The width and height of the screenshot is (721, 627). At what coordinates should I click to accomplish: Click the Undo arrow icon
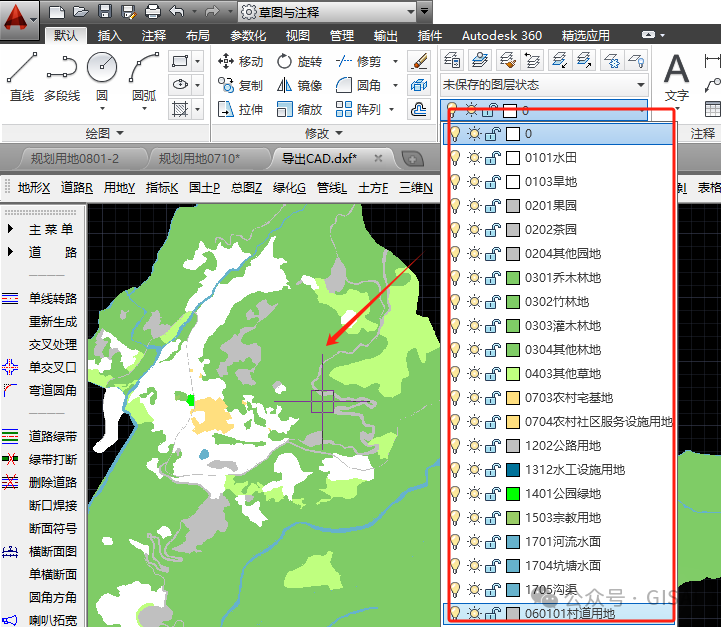pyautogui.click(x=177, y=11)
